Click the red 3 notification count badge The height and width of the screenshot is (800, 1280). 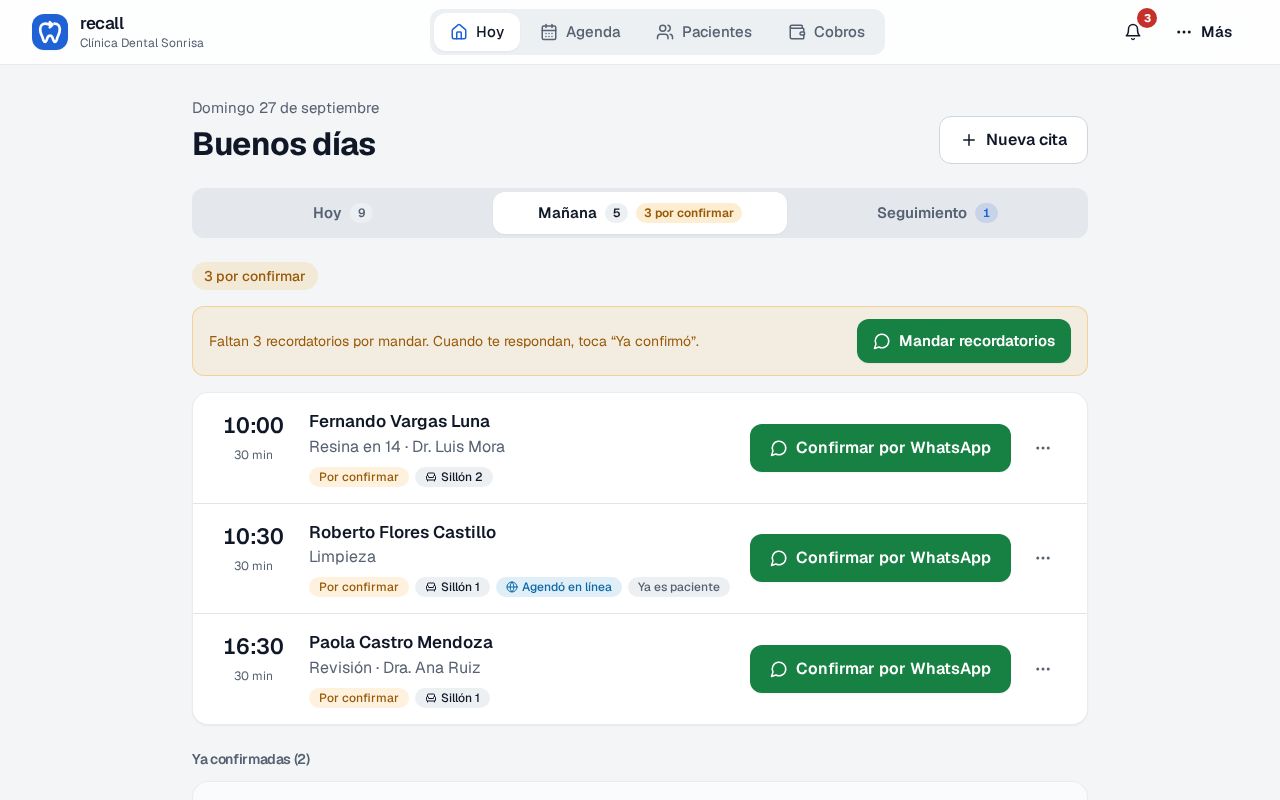tap(1147, 18)
